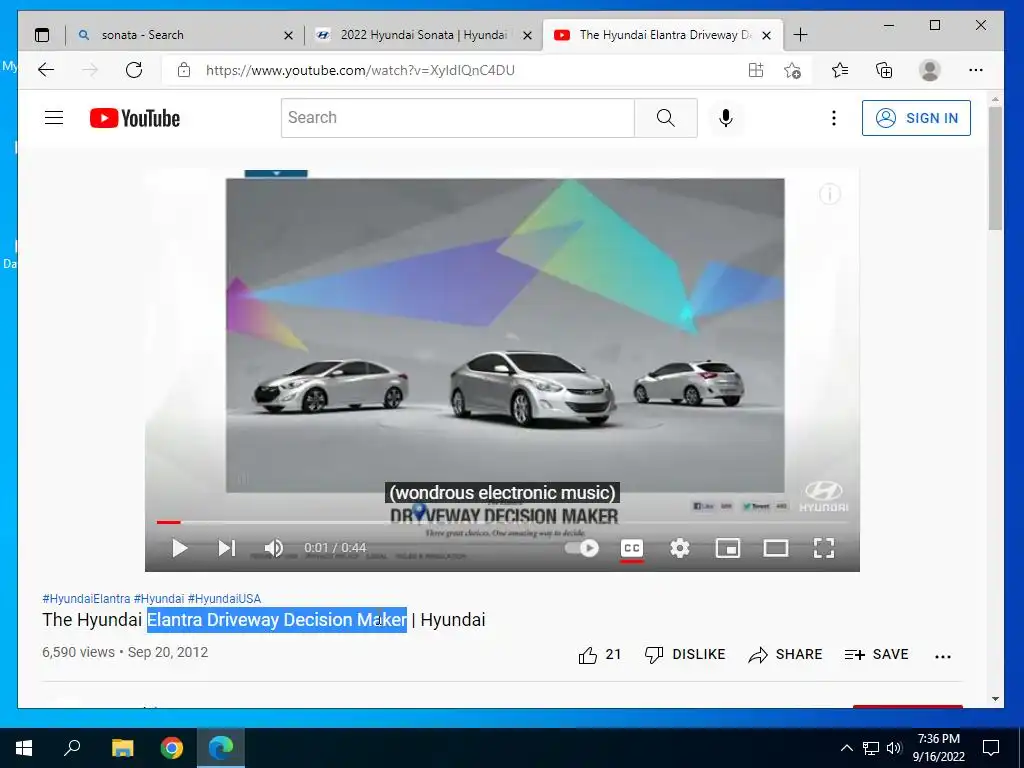Screen dimensions: 1024x768
Task: View site information lock icon
Action: (x=184, y=70)
